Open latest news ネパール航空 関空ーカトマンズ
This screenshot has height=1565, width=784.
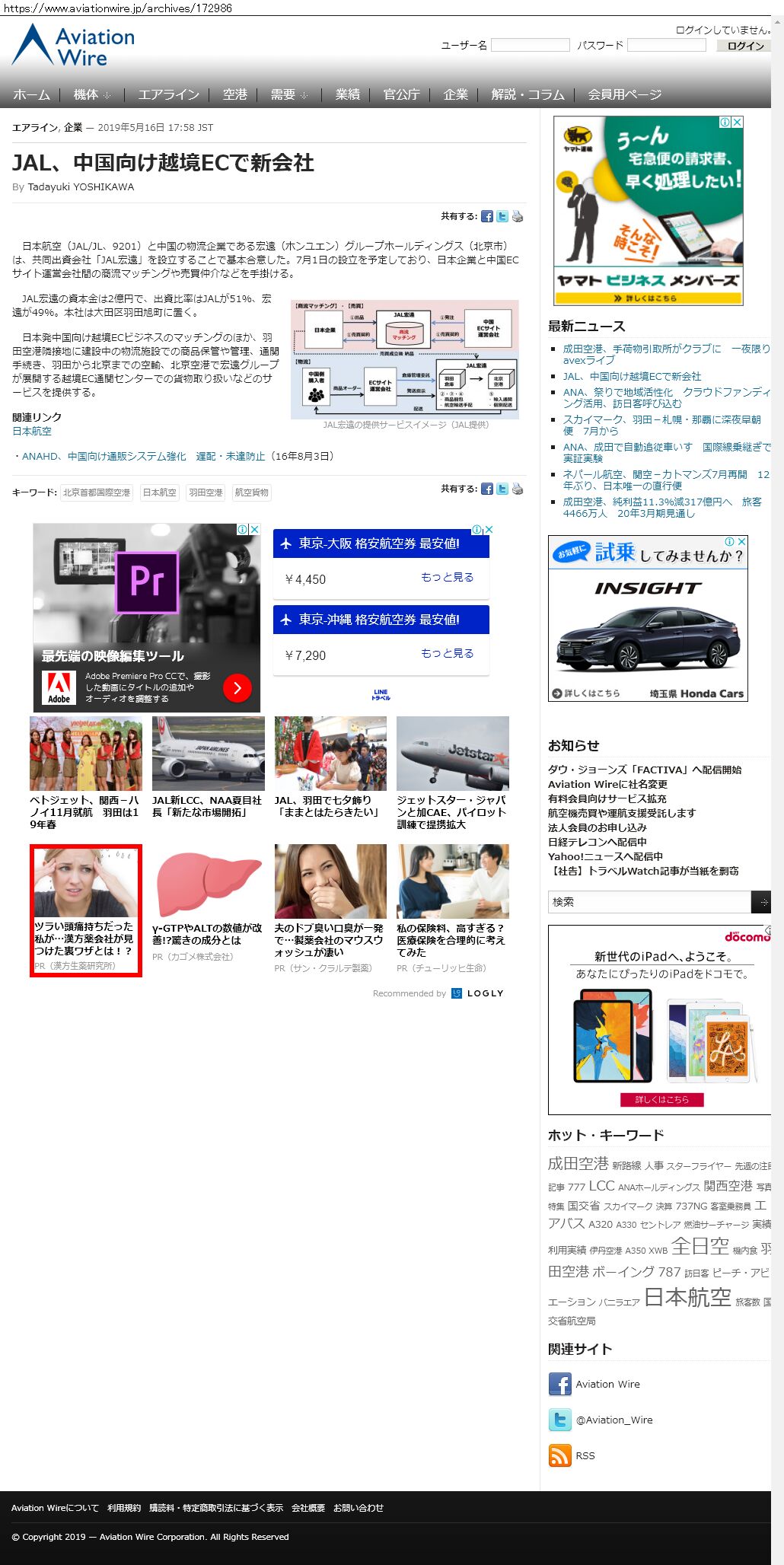click(667, 480)
